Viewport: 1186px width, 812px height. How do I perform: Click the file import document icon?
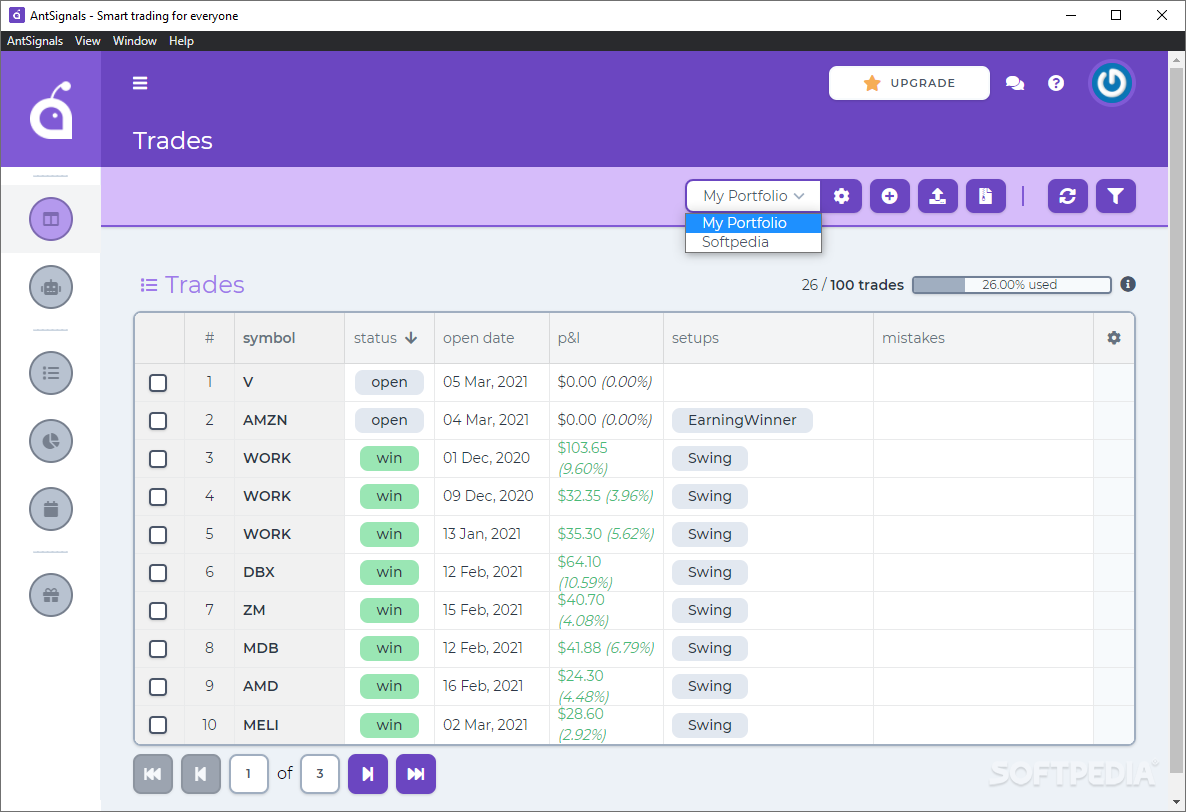(986, 197)
